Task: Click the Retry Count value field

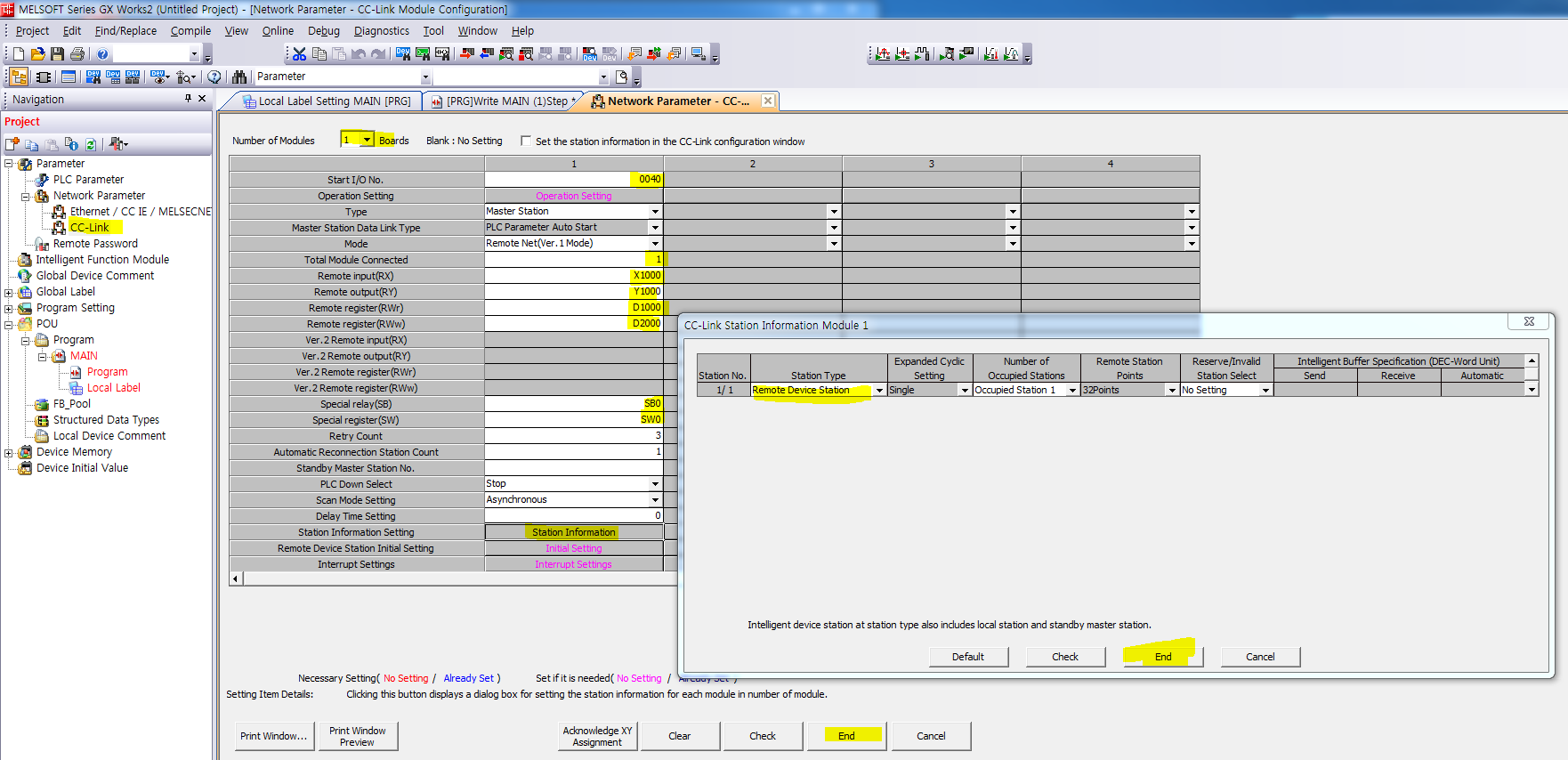Action: coord(574,436)
